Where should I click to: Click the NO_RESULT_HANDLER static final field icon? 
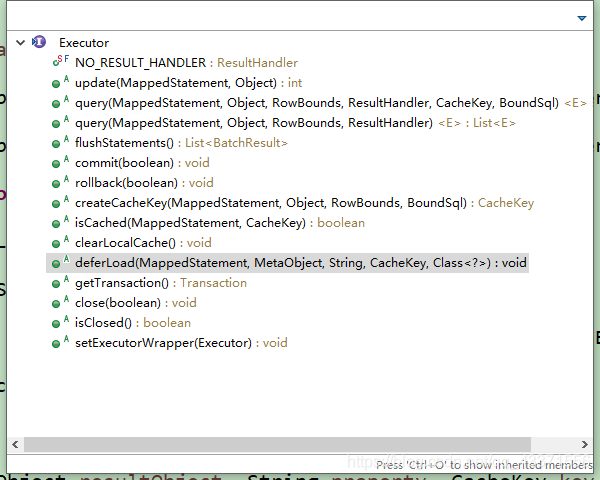click(x=61, y=61)
